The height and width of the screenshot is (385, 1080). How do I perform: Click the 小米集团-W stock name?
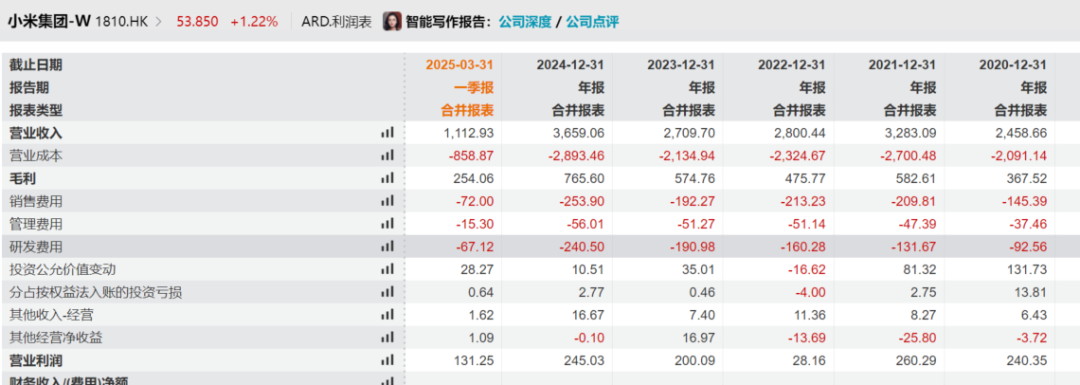click(x=49, y=21)
